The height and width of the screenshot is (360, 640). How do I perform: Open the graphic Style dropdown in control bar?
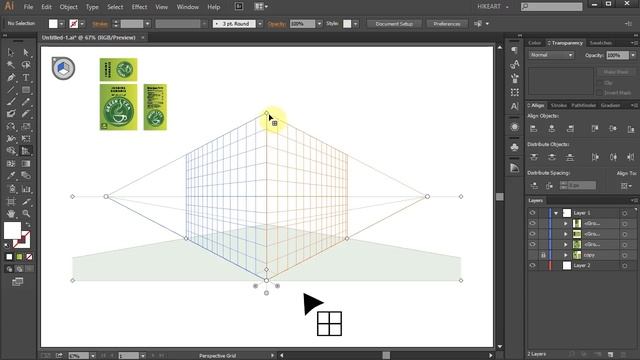(356, 24)
